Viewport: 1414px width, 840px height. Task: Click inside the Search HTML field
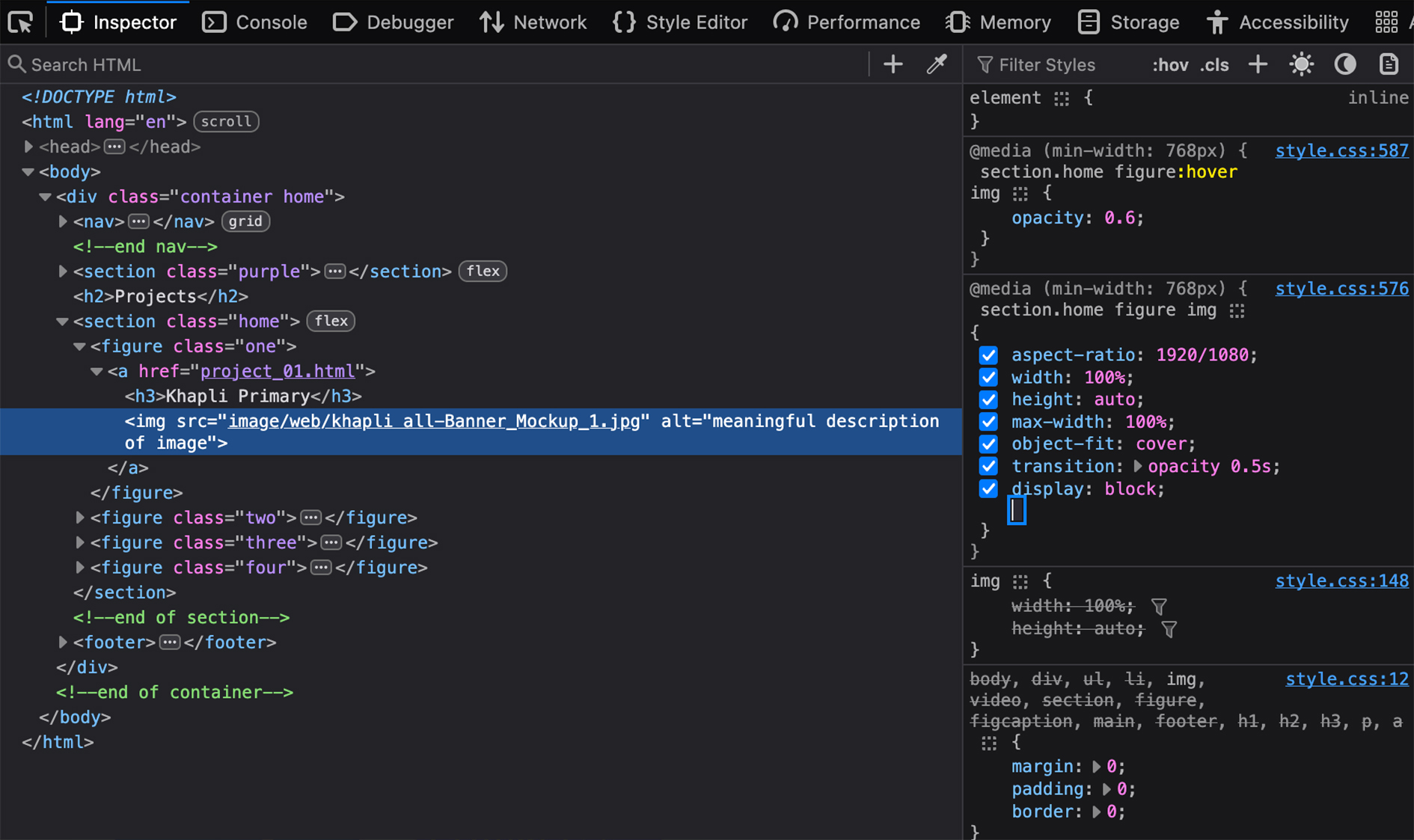pyautogui.click(x=434, y=65)
